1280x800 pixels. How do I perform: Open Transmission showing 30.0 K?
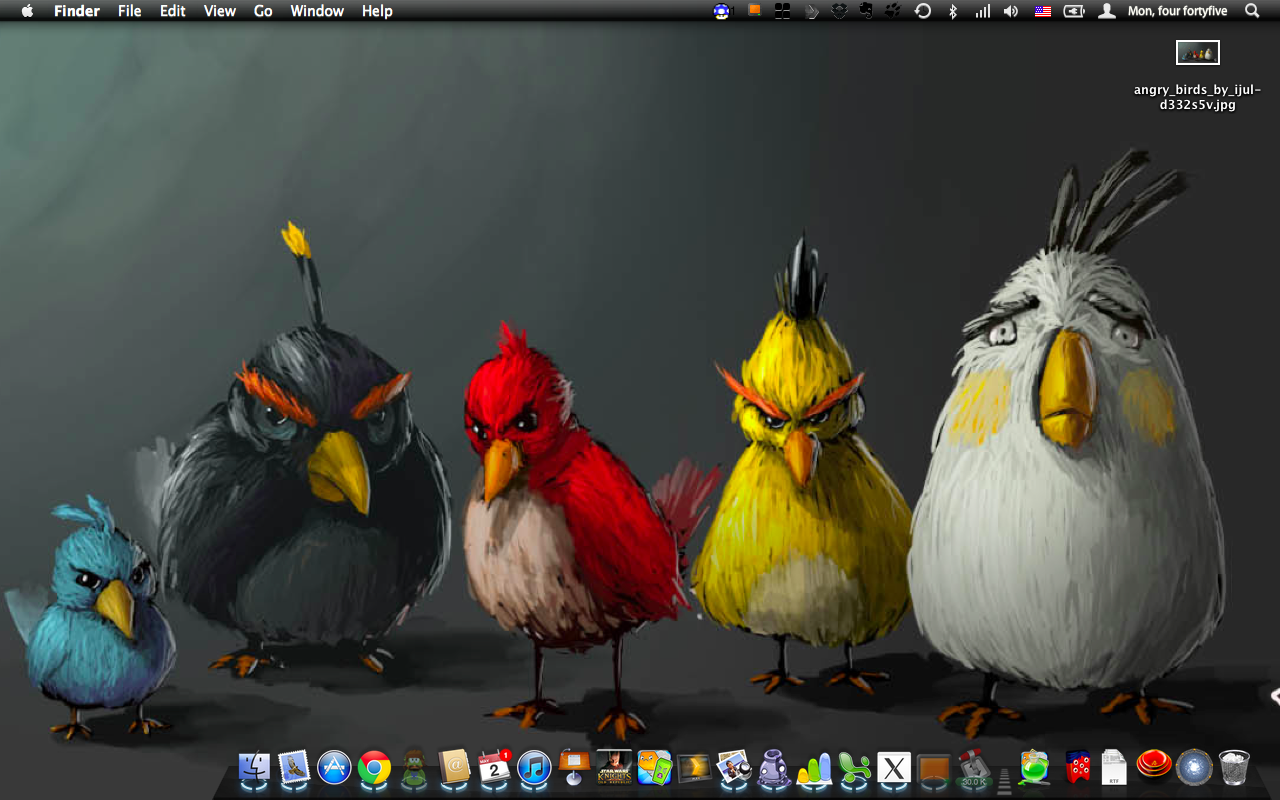(974, 767)
